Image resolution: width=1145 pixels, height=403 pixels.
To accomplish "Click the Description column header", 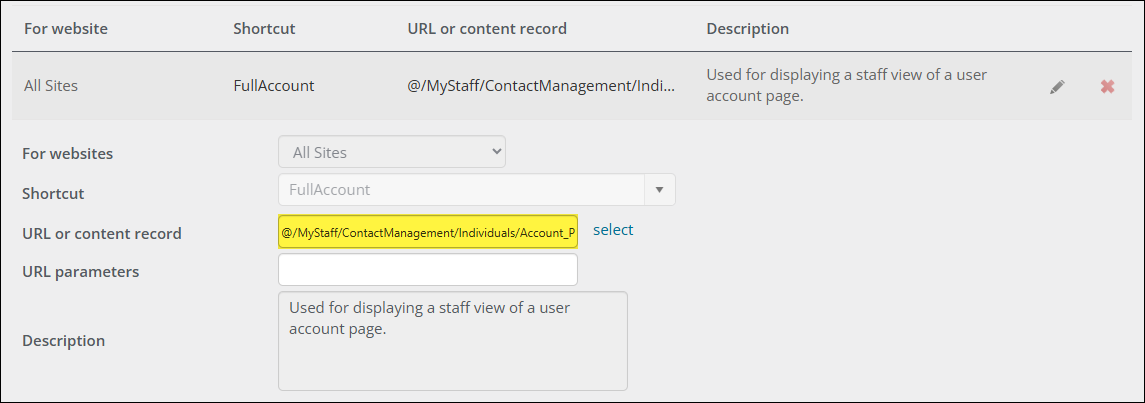I will pos(747,29).
